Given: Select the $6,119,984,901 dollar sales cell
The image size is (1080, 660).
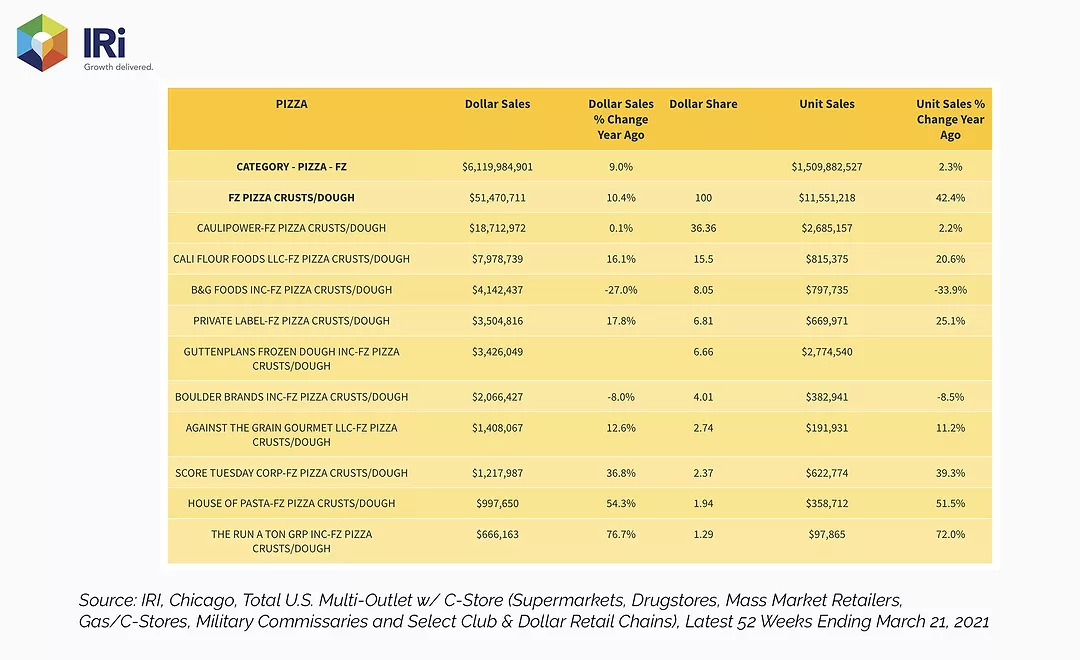Looking at the screenshot, I should tap(497, 167).
